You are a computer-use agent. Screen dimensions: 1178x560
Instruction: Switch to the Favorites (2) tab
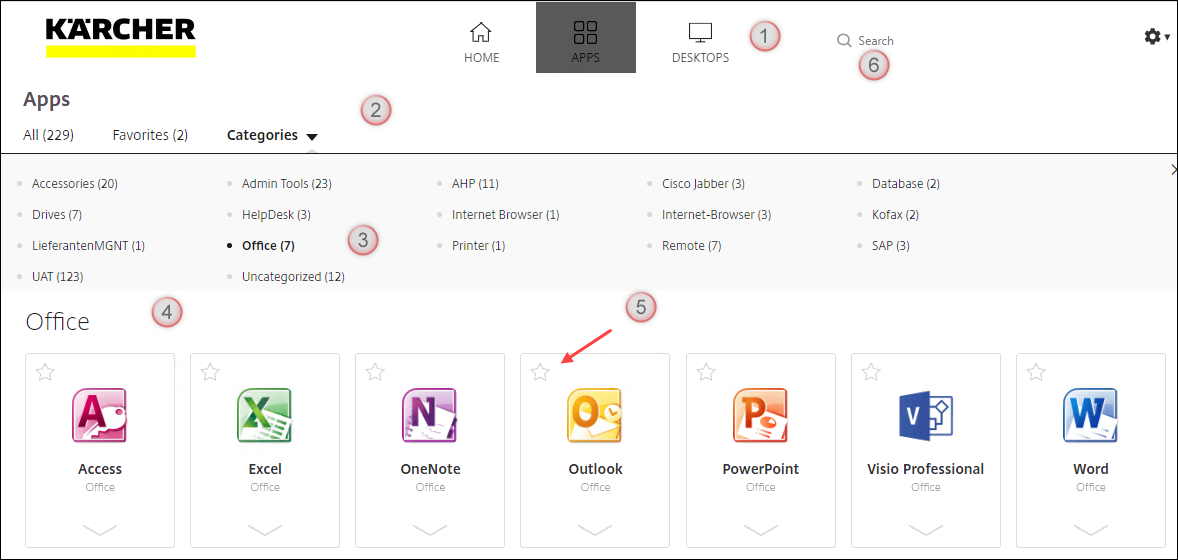point(150,135)
